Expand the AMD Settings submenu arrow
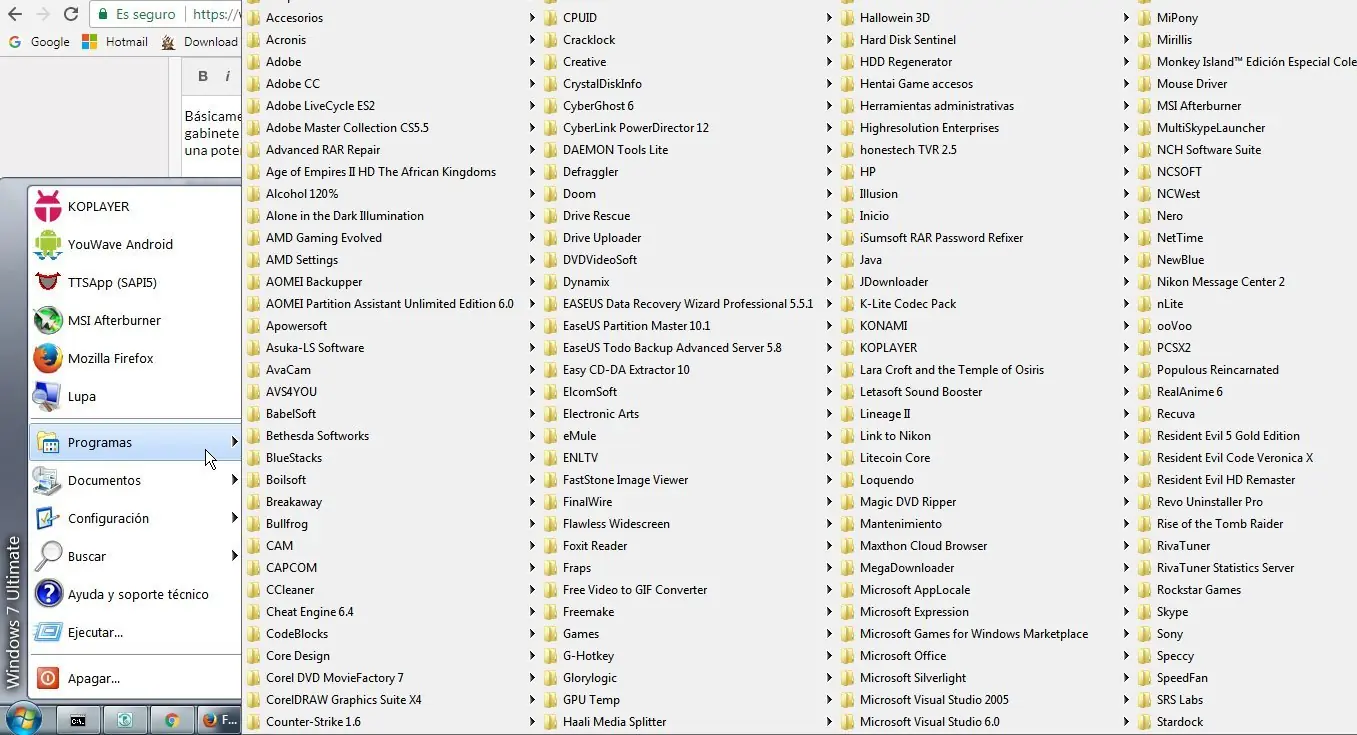Screen dimensions: 1357x735 pyautogui.click(x=532, y=260)
